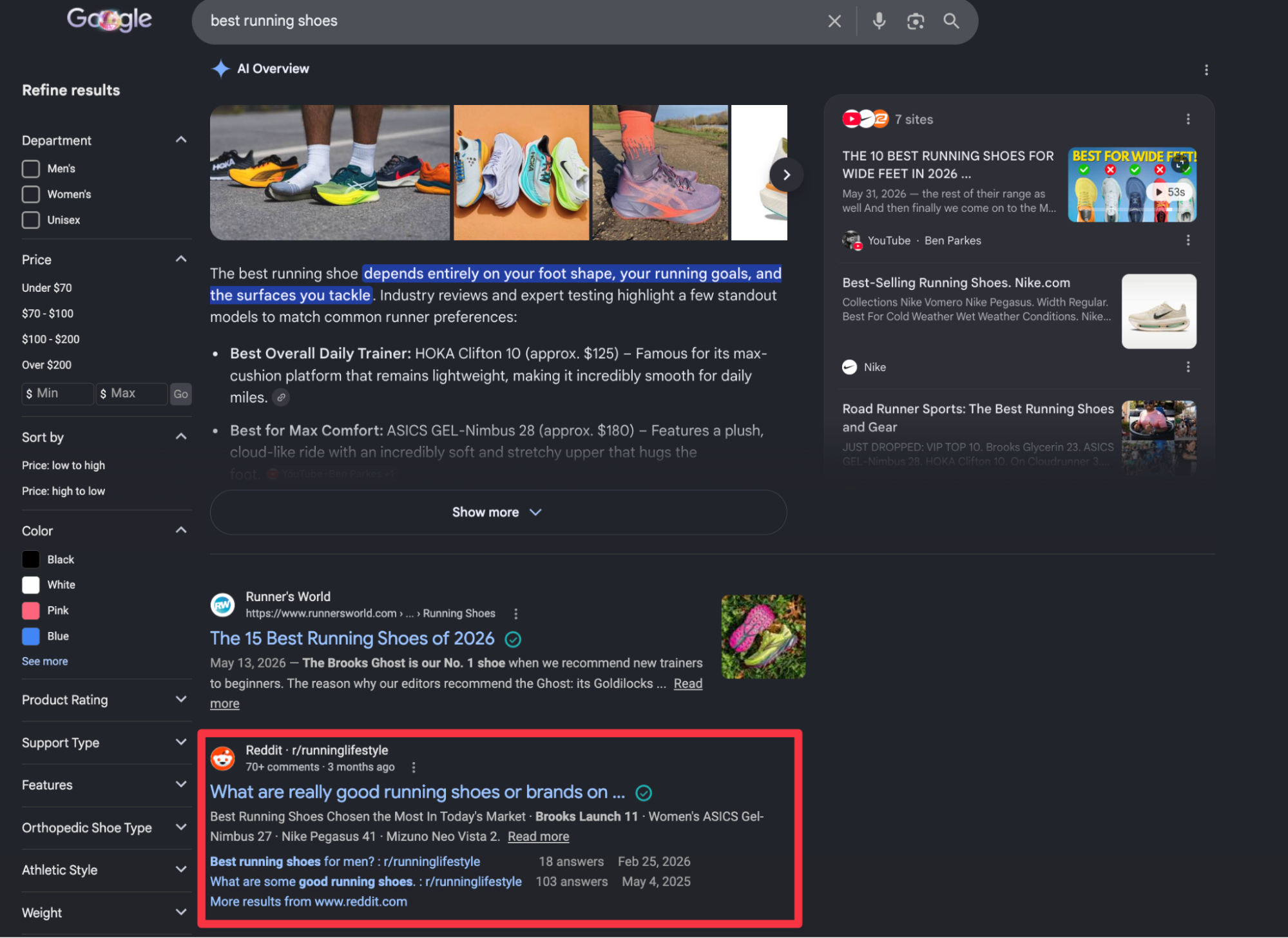
Task: Click the AI Overview sparkle icon
Action: pyautogui.click(x=221, y=68)
